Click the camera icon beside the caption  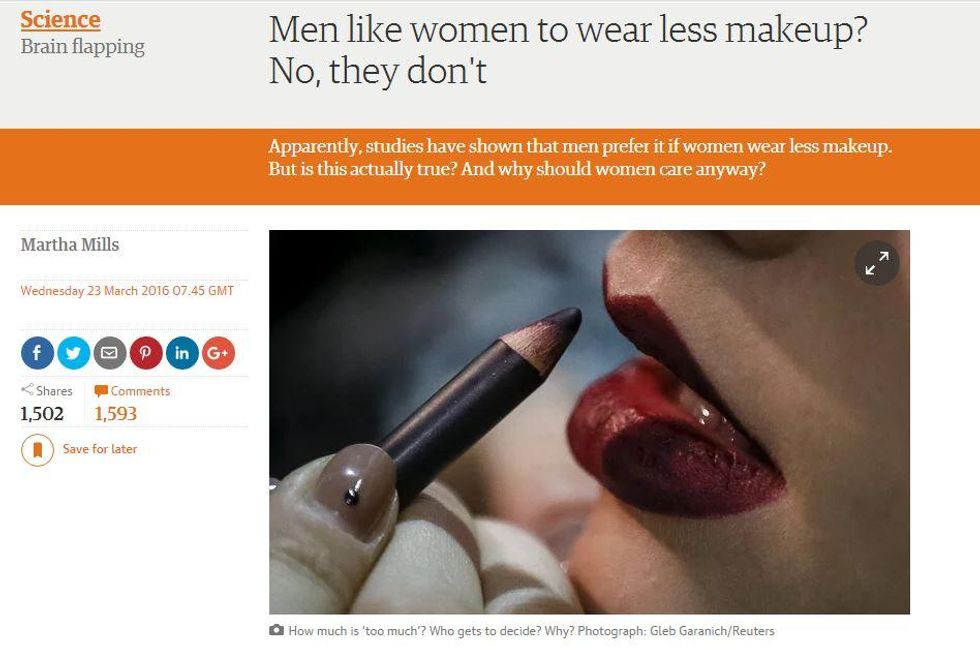click(276, 630)
